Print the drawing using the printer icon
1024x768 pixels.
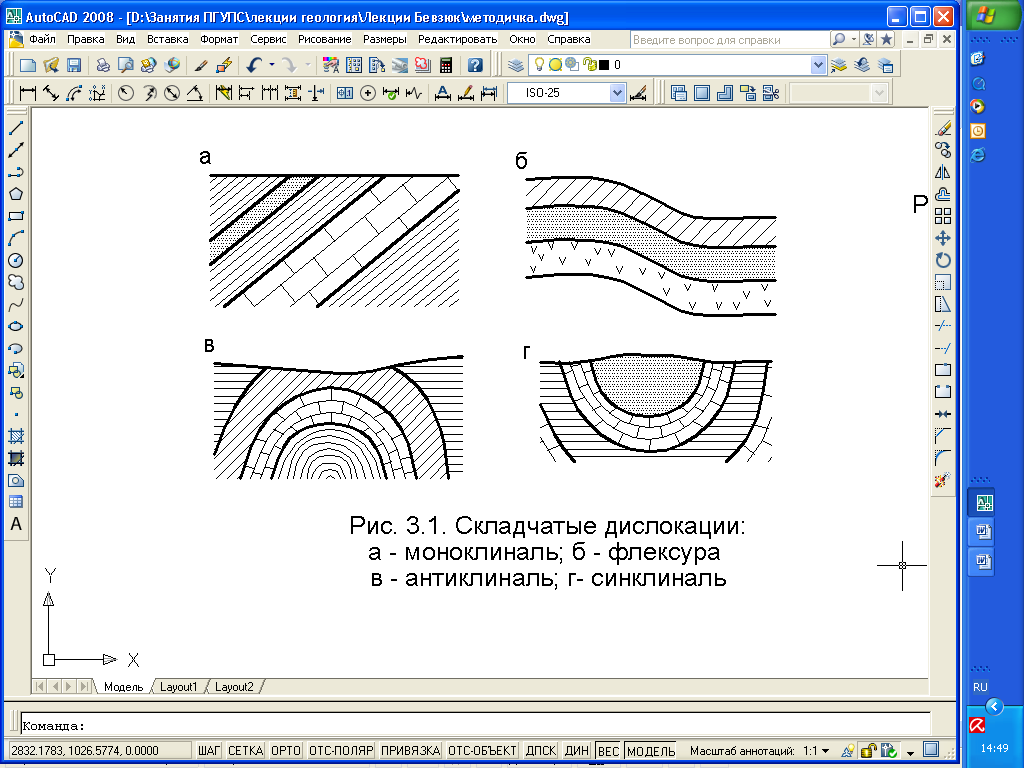(103, 65)
